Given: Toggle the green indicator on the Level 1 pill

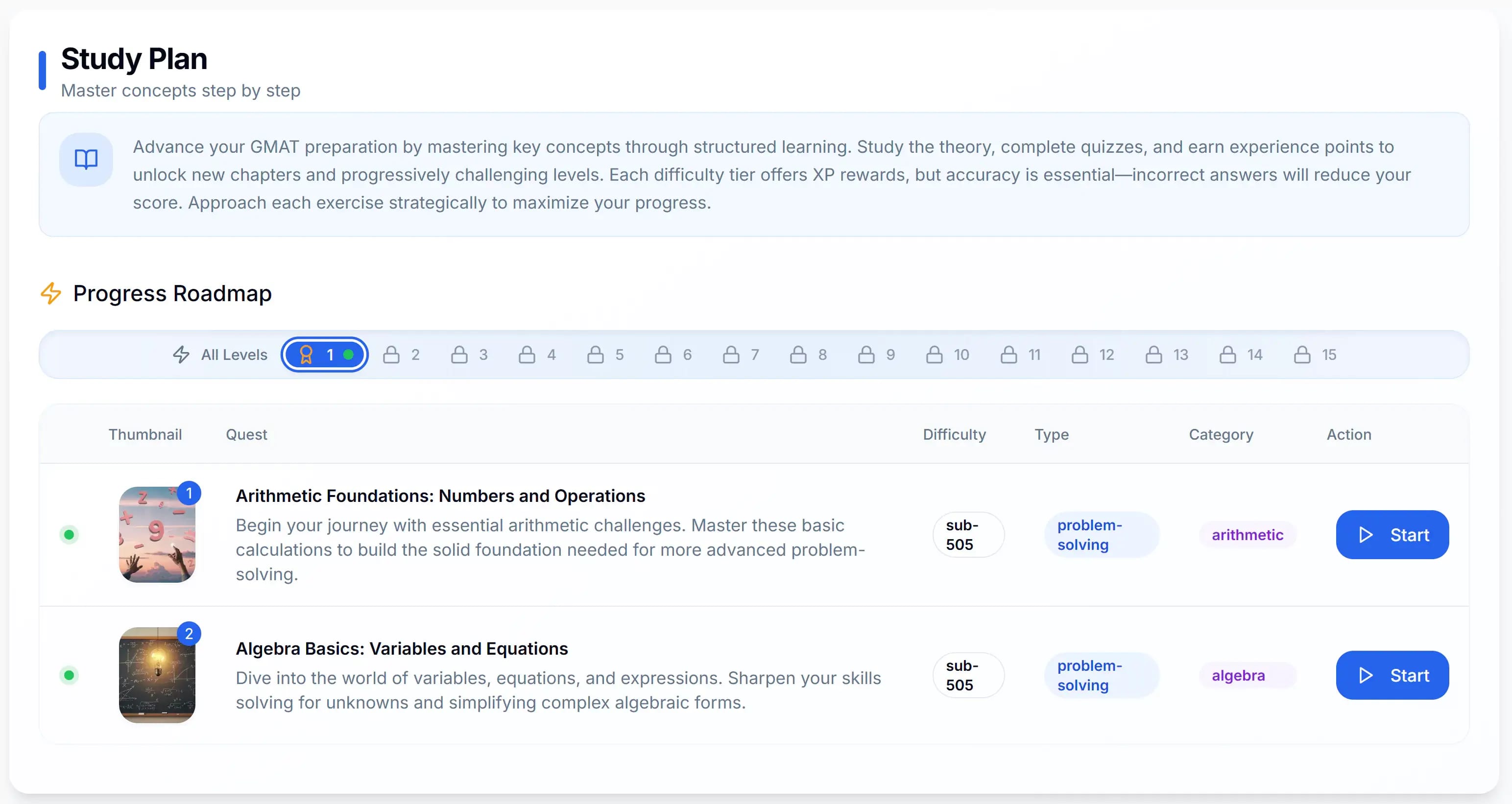Looking at the screenshot, I should coord(349,355).
